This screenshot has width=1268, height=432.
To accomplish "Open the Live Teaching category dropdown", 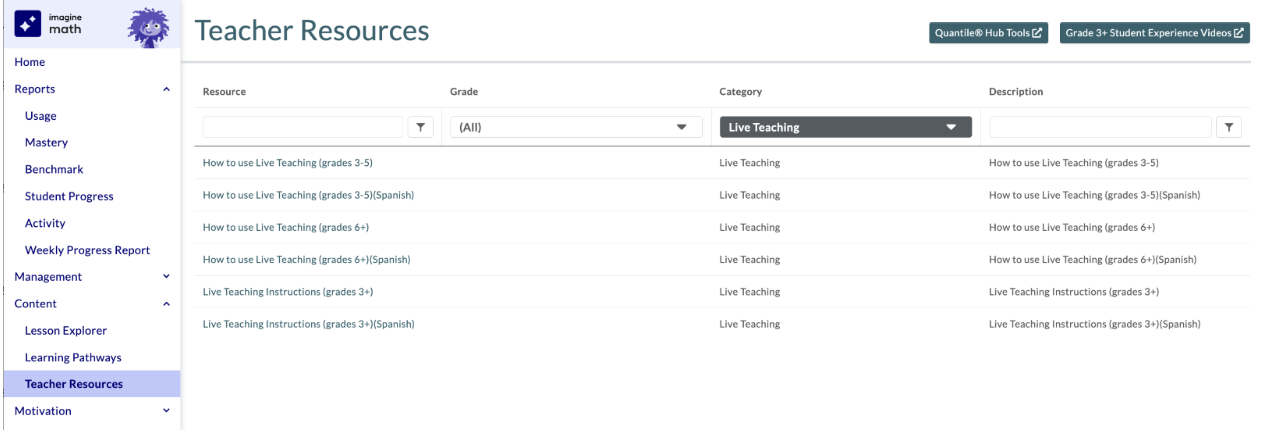I will 846,127.
